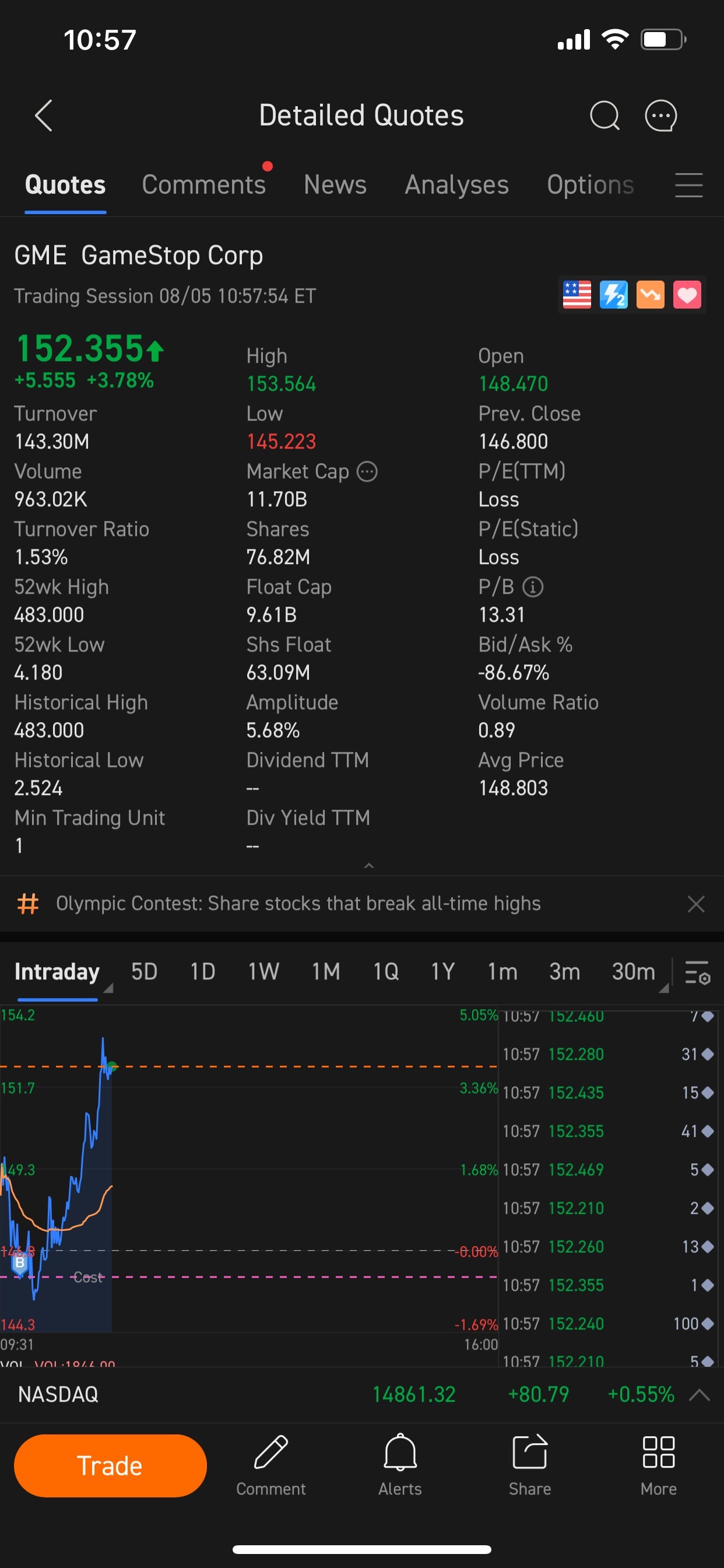Open the chat messages bubble icon

pyautogui.click(x=660, y=116)
